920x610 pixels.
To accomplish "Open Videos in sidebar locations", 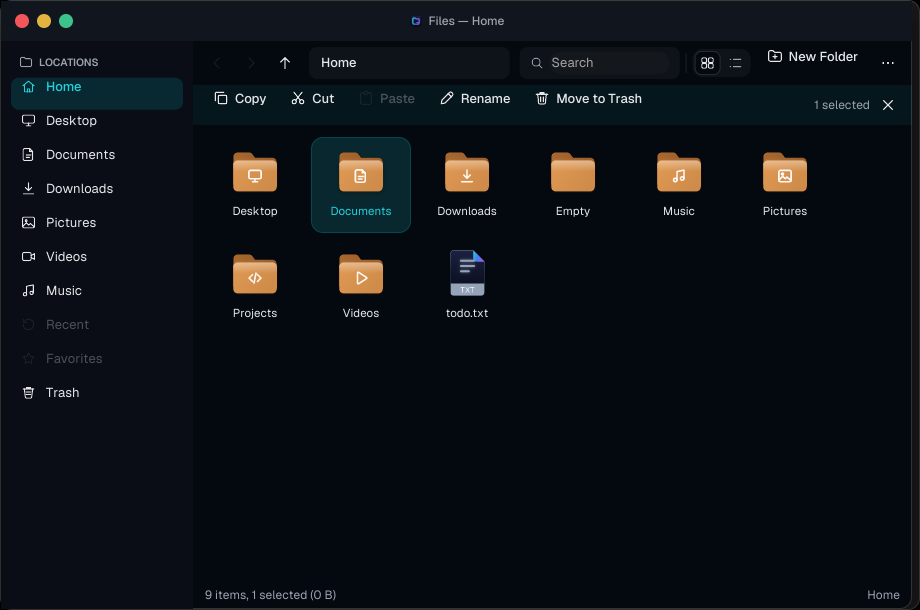I will coord(97,257).
